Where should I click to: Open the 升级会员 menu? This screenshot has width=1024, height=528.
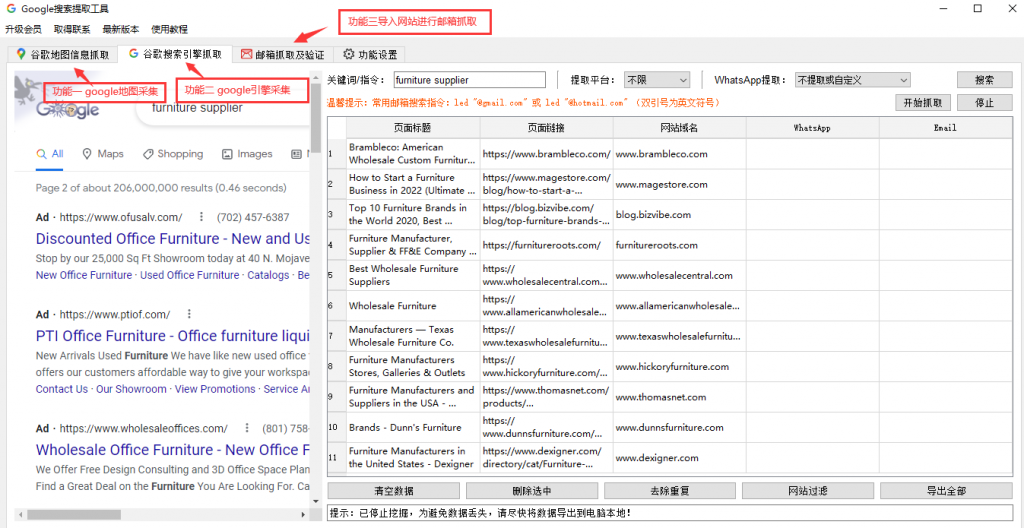tap(23, 29)
